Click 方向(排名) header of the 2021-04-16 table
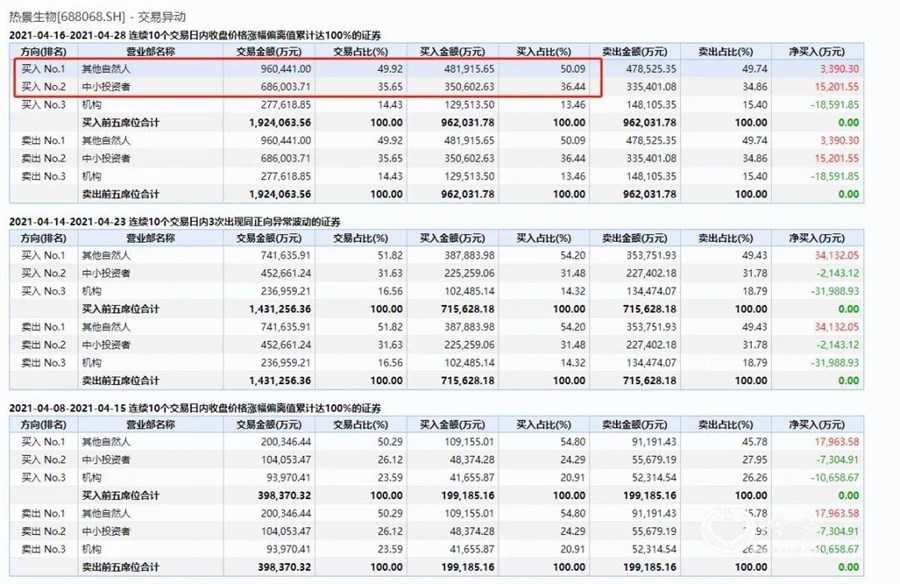This screenshot has height=584, width=900. (x=43, y=52)
